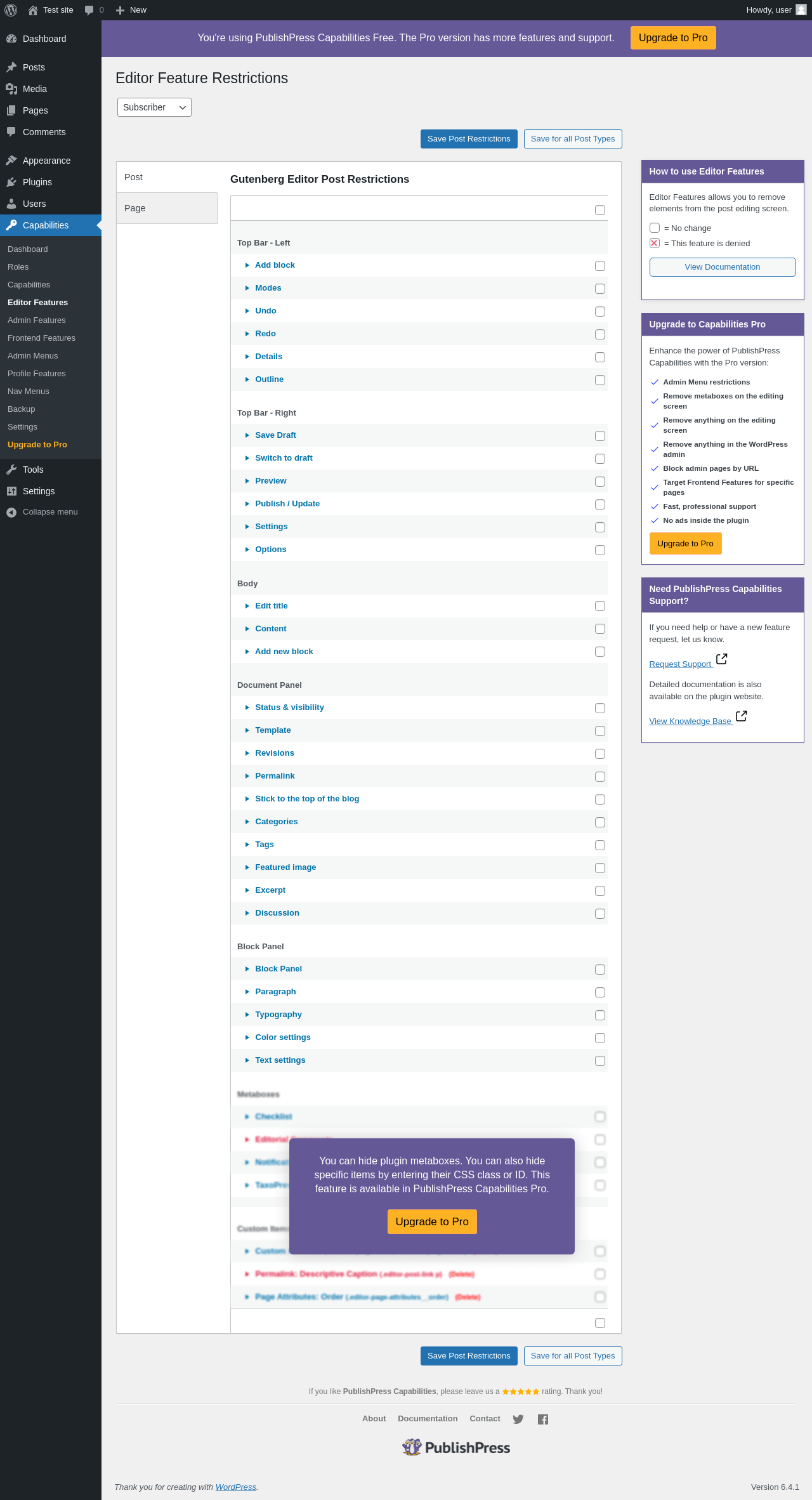Screen dimensions: 812x1500
Task: Check the Typography restriction checkbox
Action: pyautogui.click(x=600, y=1015)
